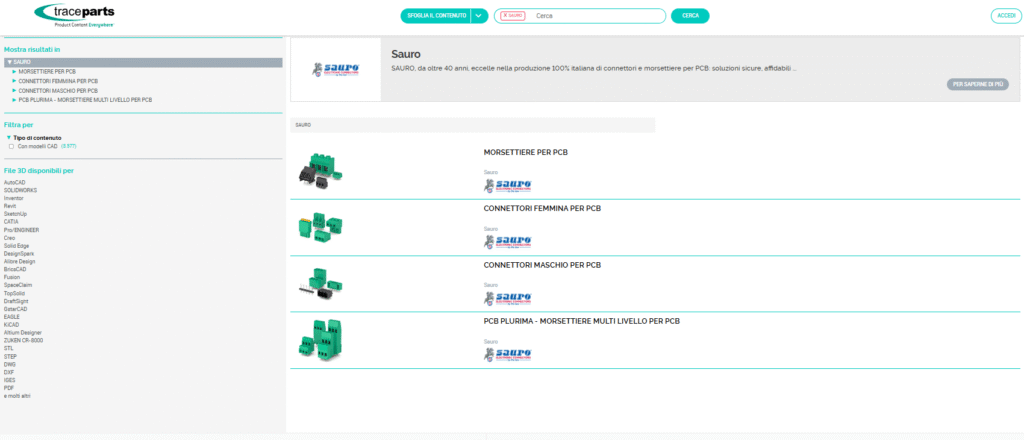Click Sauro logo under Connettori Femmina per PCB
This screenshot has width=1024, height=440.
pyautogui.click(x=507, y=241)
